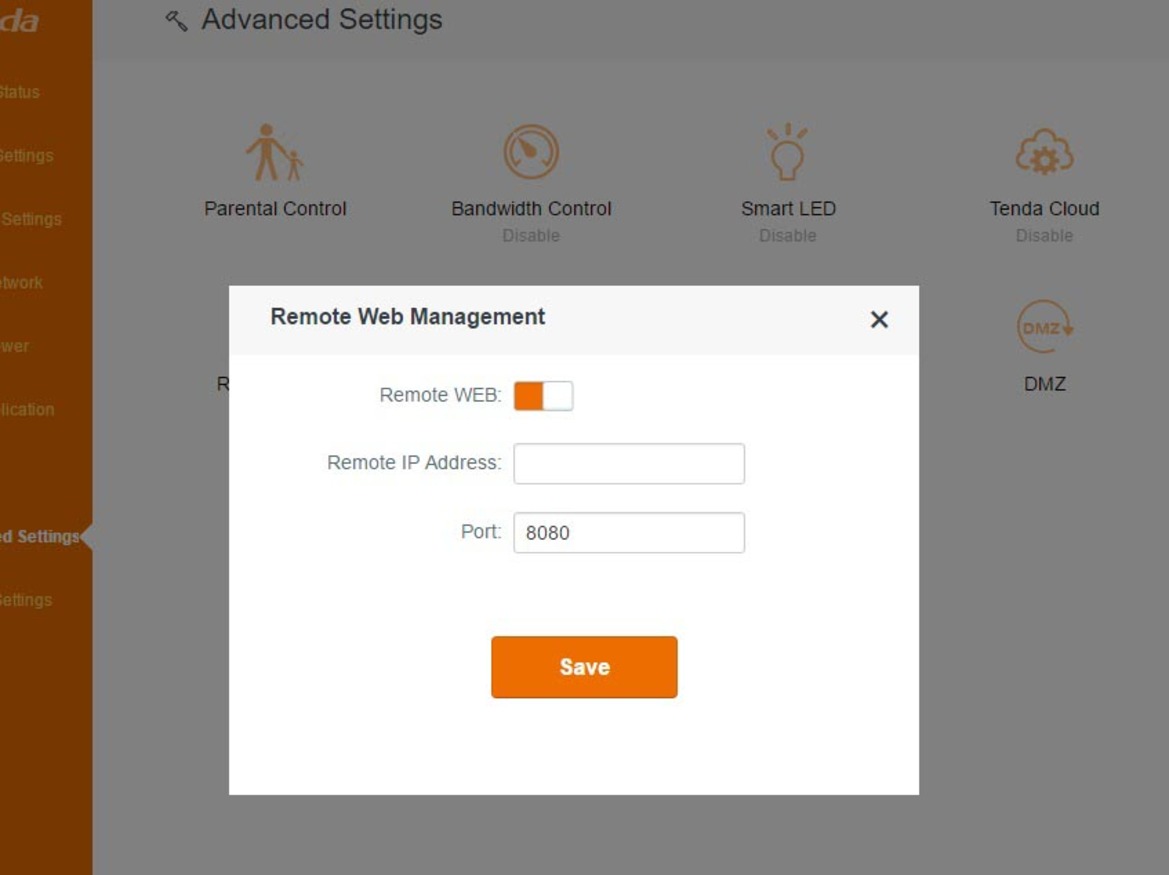Click Disable status under Smart LED
This screenshot has width=1169, height=875.
787,236
